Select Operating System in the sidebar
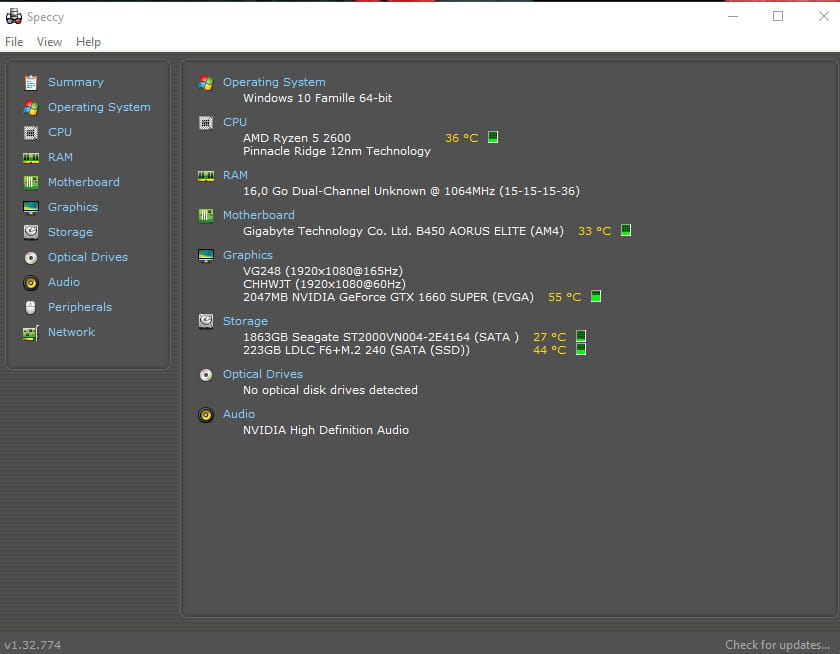Image resolution: width=840 pixels, height=654 pixels. click(99, 107)
